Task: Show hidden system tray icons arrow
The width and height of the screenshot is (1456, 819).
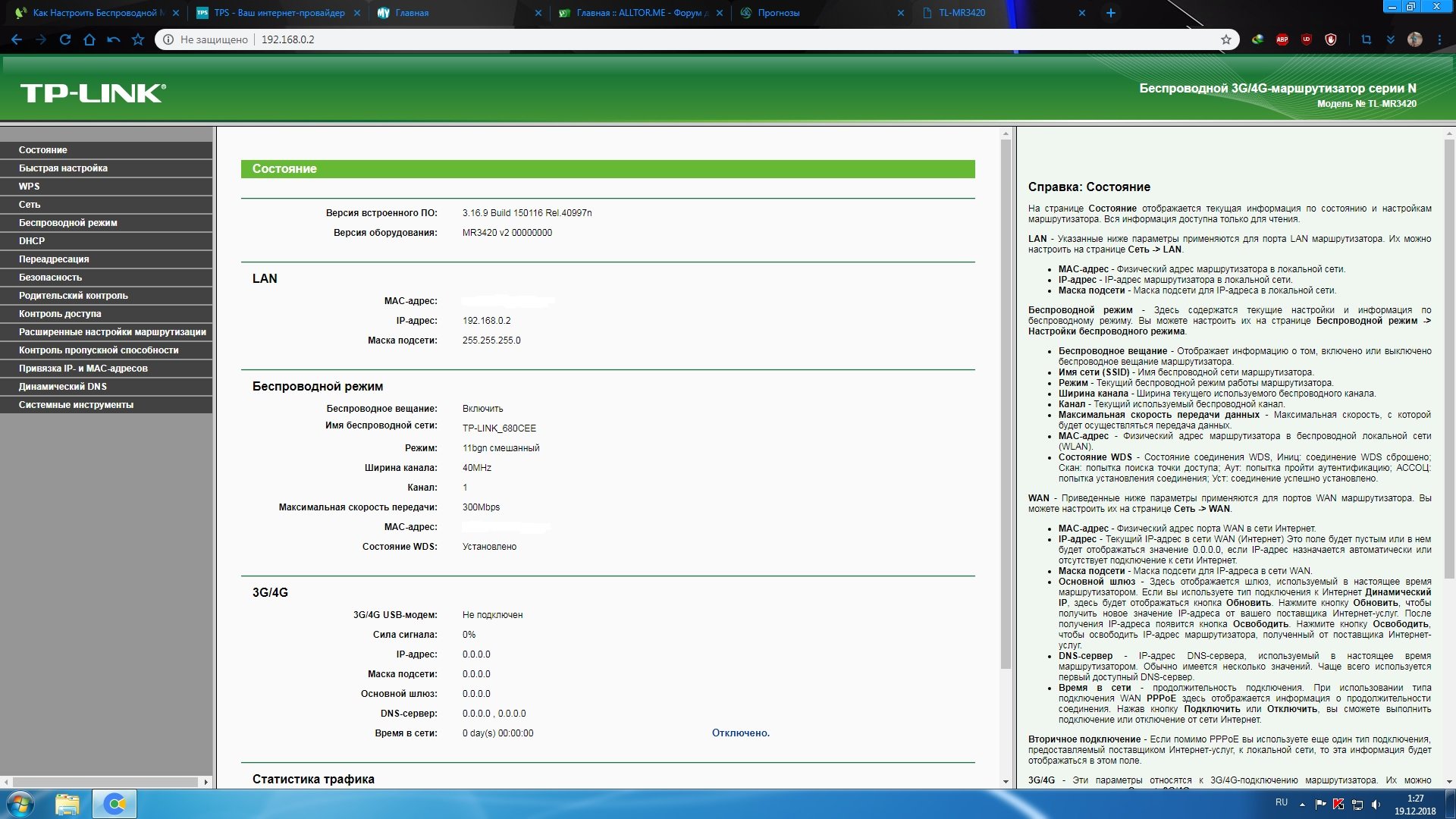Action: [x=1302, y=804]
